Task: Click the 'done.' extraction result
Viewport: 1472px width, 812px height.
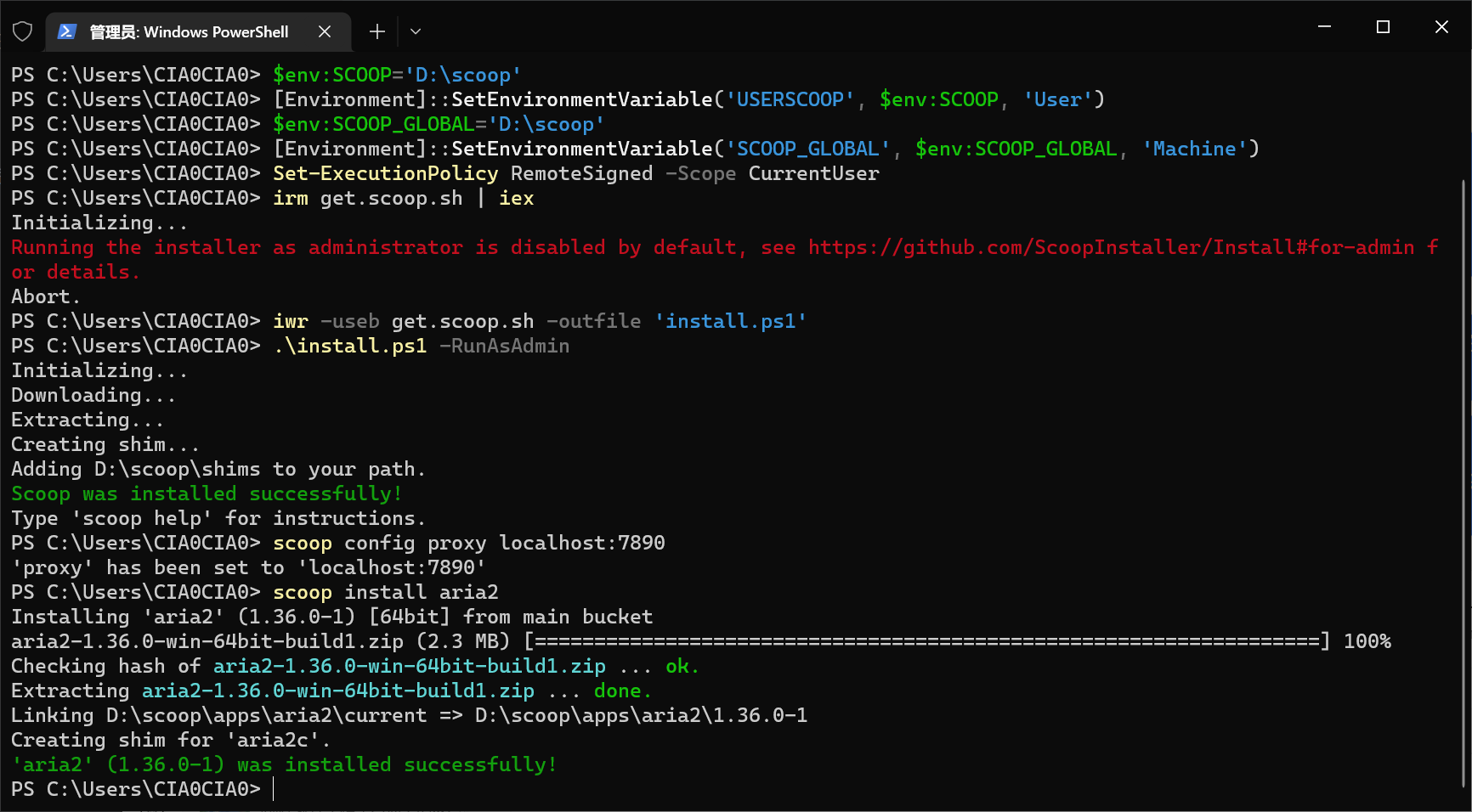Action: click(x=623, y=691)
